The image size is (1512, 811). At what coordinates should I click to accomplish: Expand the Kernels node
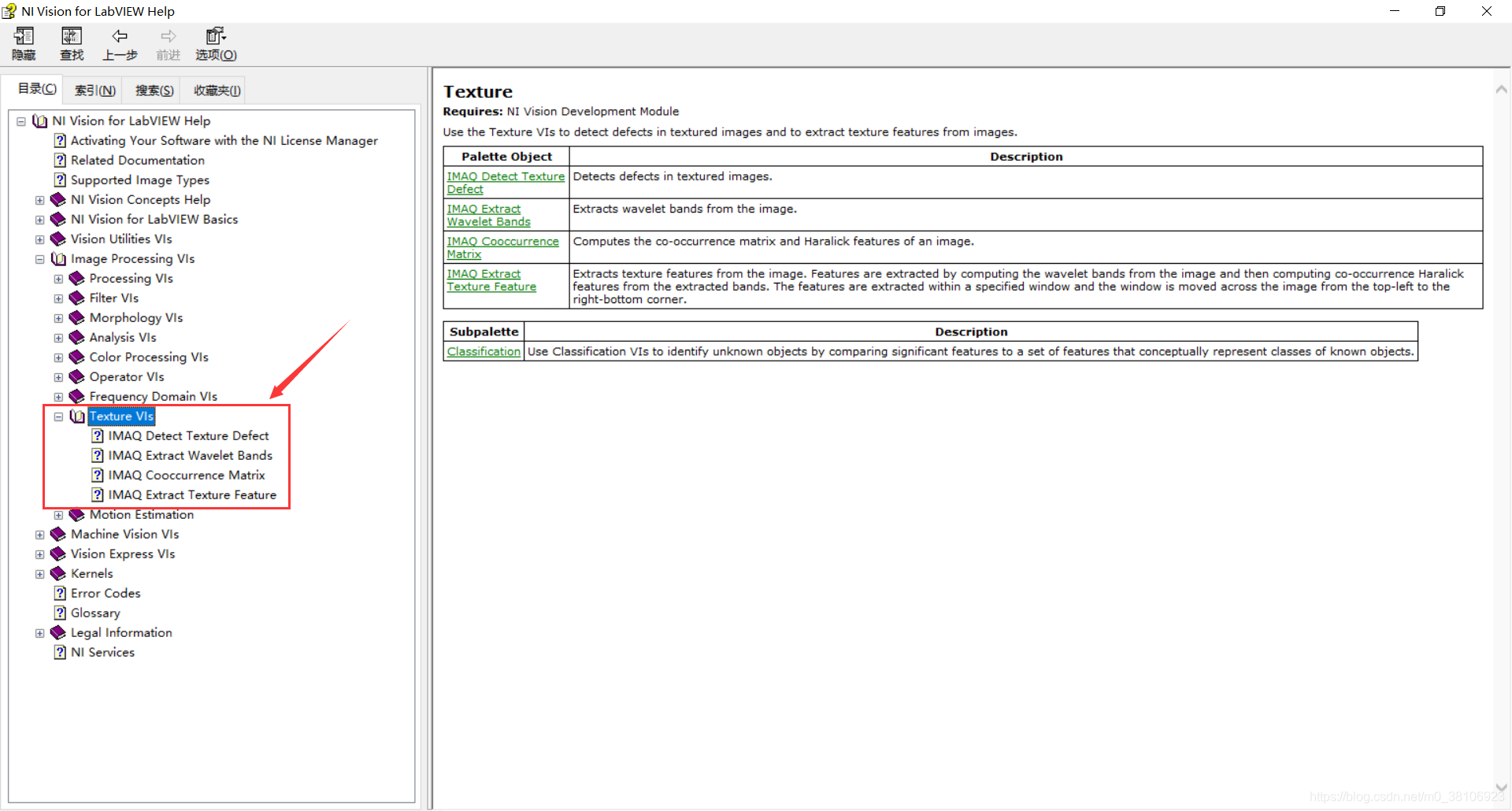(x=40, y=574)
